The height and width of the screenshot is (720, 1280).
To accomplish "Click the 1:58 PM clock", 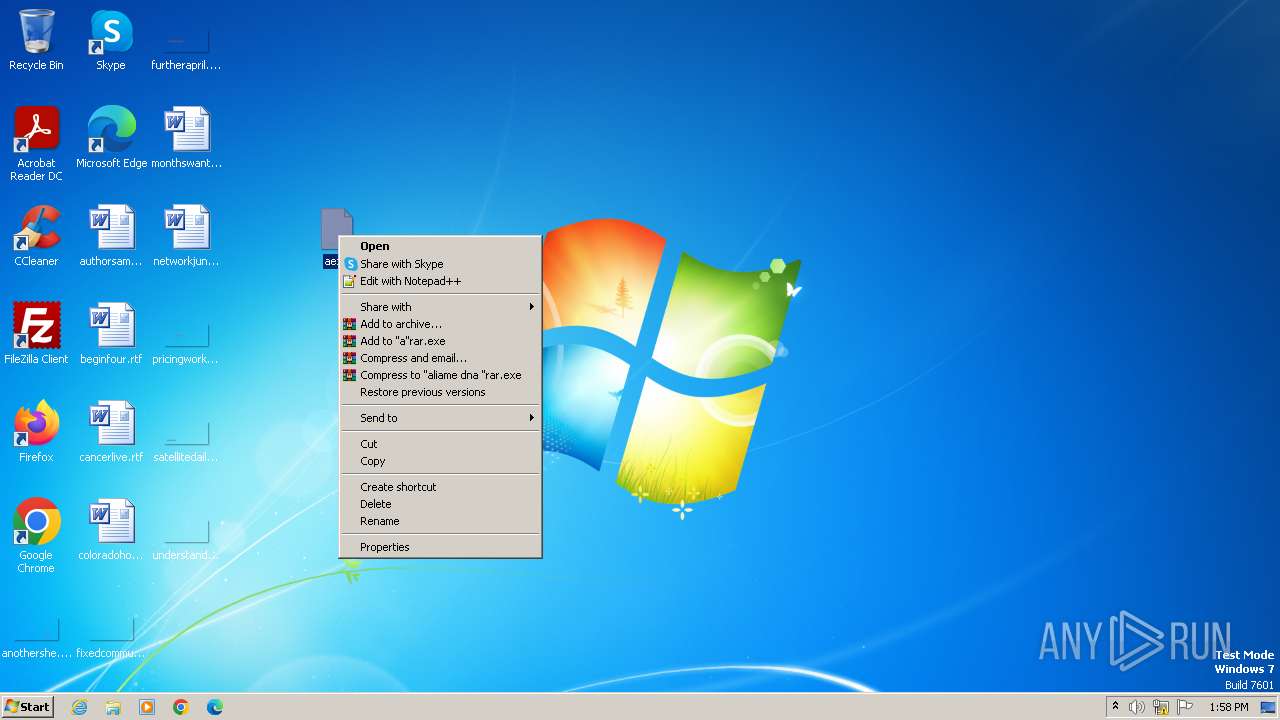I will 1229,707.
